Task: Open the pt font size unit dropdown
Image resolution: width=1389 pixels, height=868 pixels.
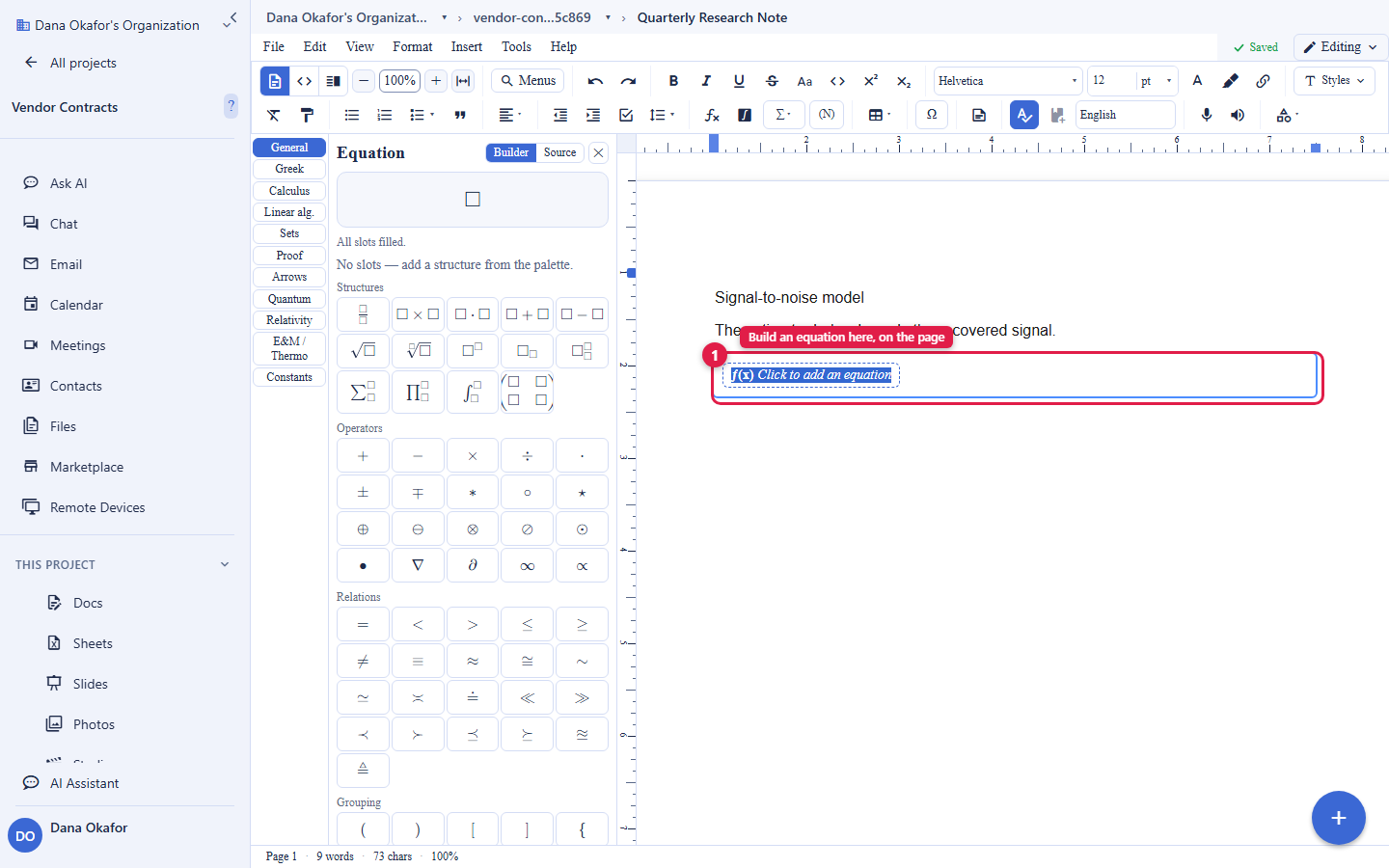Action: [1157, 81]
